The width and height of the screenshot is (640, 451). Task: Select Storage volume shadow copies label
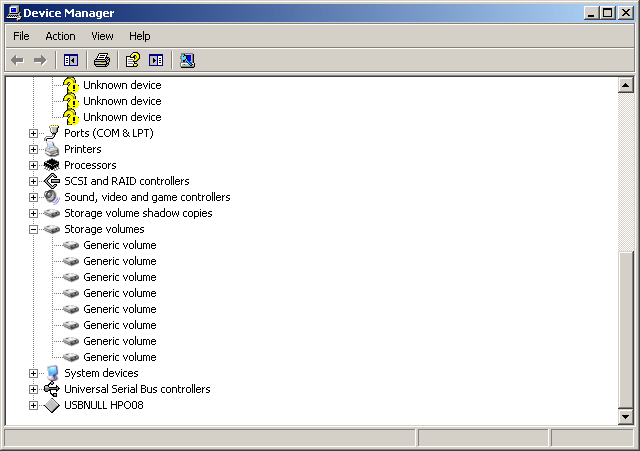[x=138, y=213]
